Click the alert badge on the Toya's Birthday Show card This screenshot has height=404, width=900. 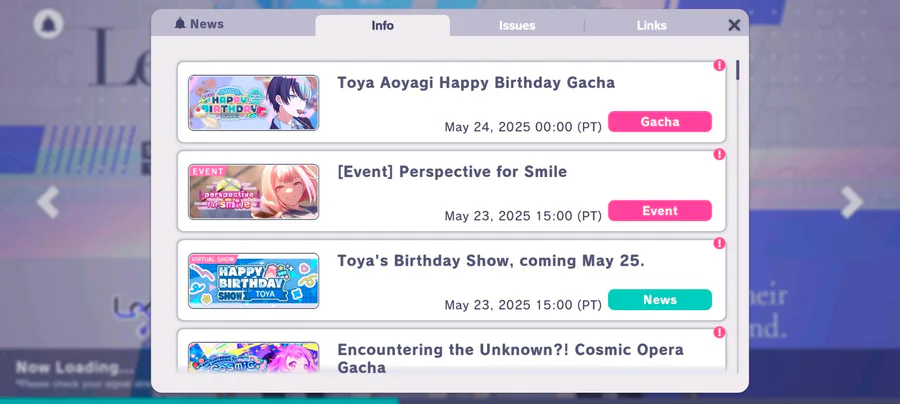pyautogui.click(x=719, y=243)
